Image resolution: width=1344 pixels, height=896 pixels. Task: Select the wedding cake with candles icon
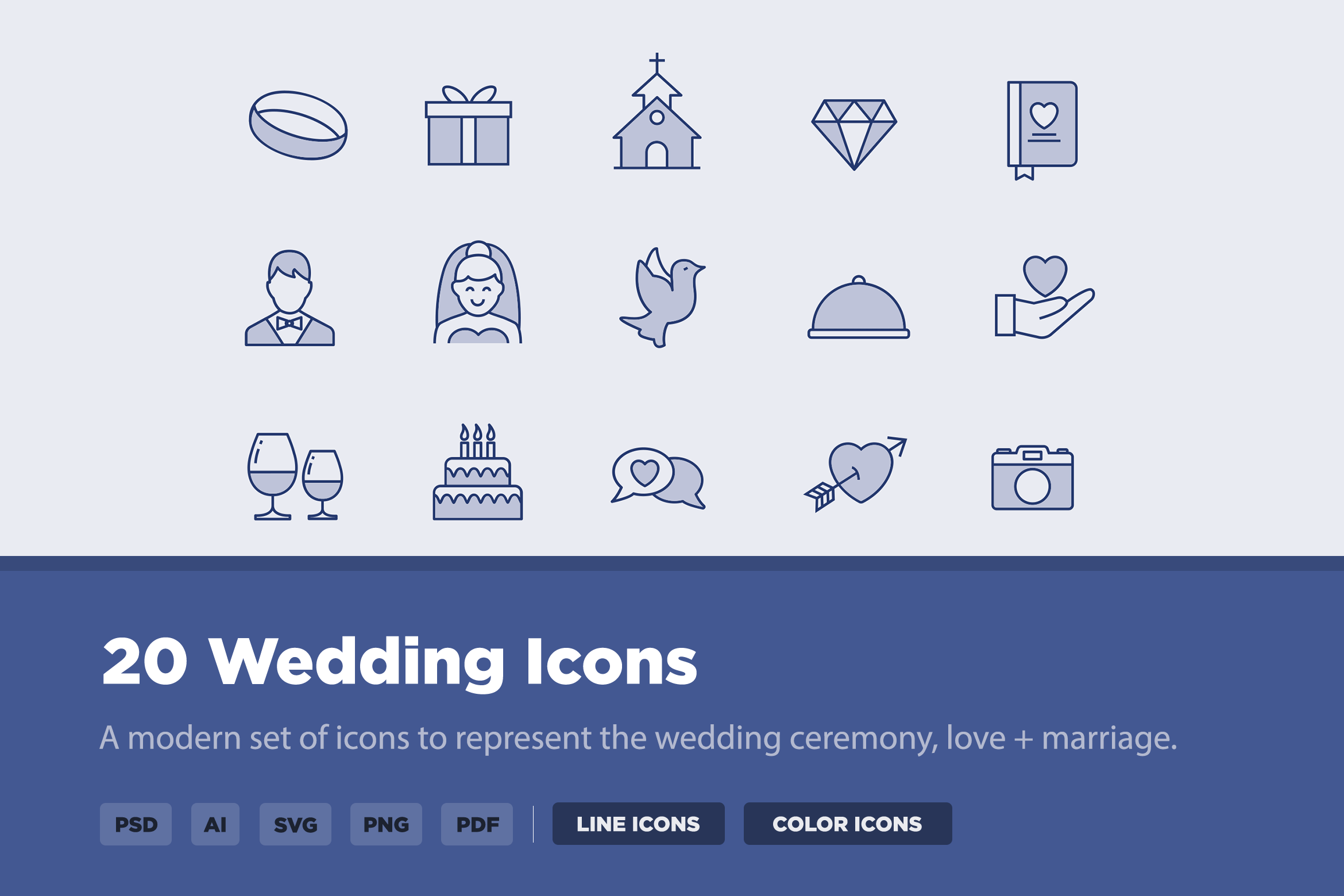pyautogui.click(x=477, y=472)
